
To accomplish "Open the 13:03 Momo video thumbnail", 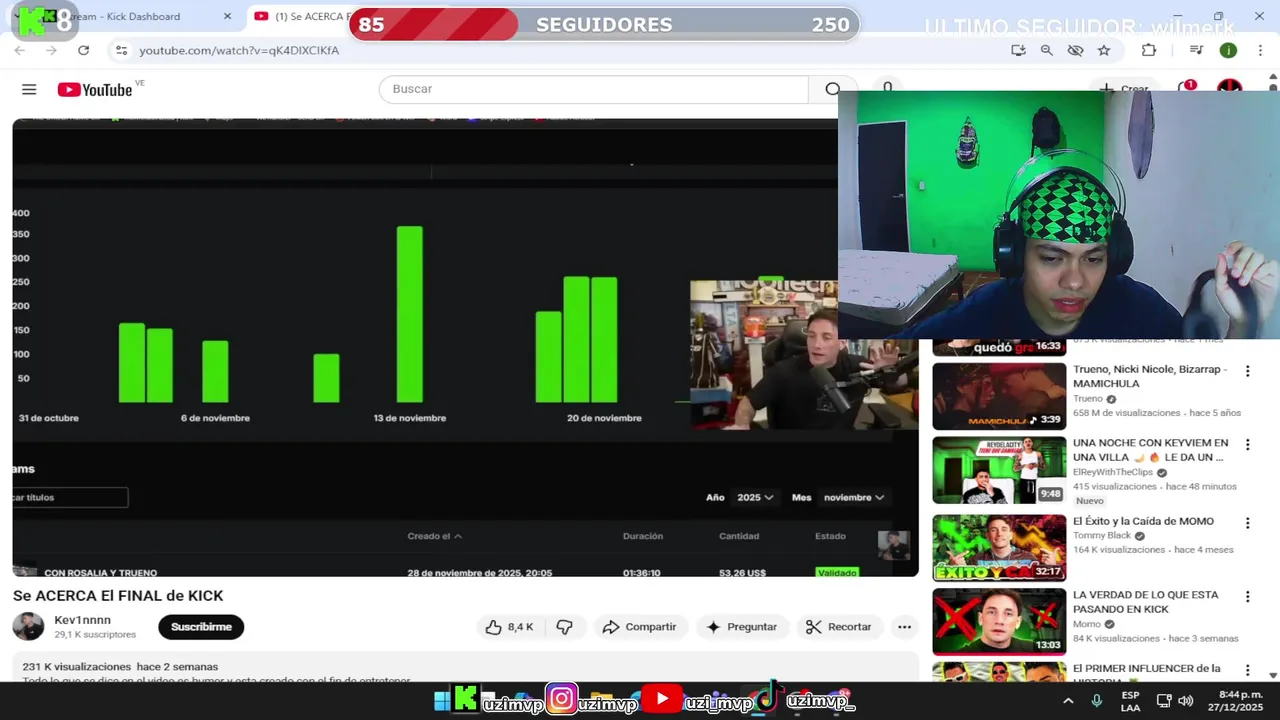I will [x=999, y=622].
